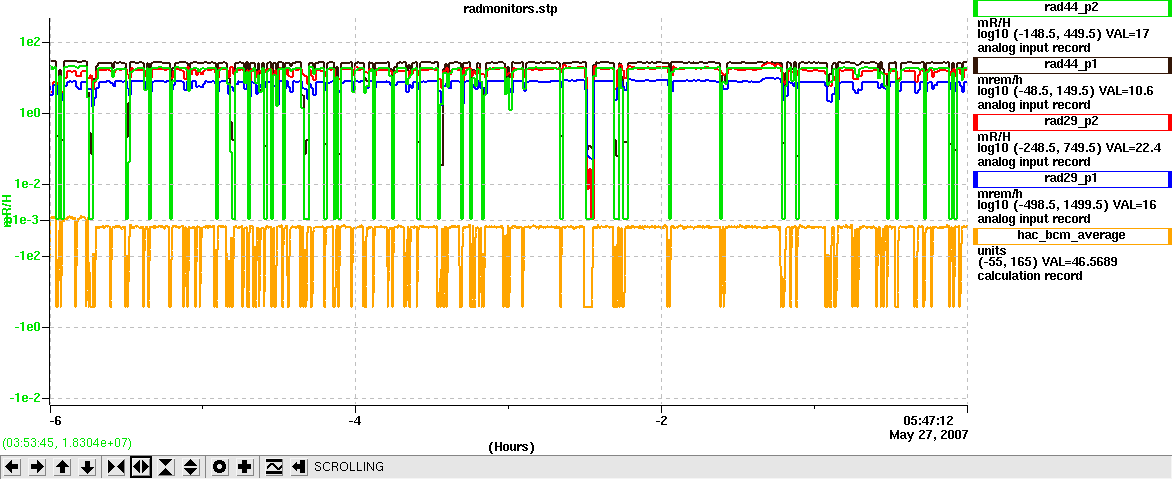The image size is (1172, 479).
Task: Click the -2 x-axis tick label
Action: point(661,421)
